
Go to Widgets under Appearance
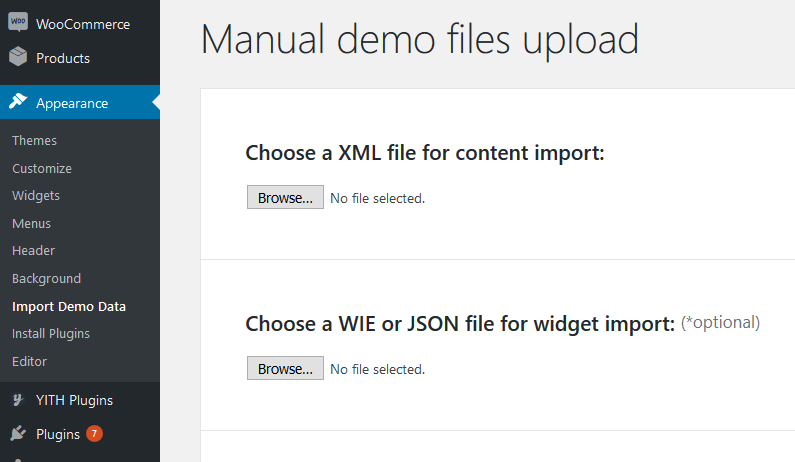coord(36,196)
